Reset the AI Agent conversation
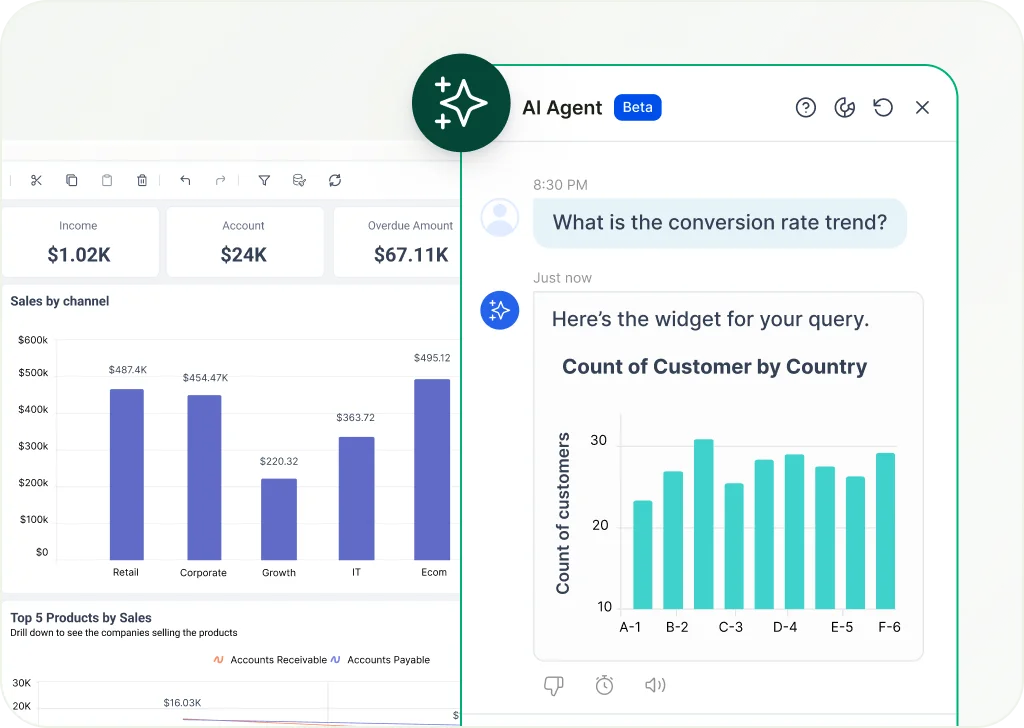 883,107
